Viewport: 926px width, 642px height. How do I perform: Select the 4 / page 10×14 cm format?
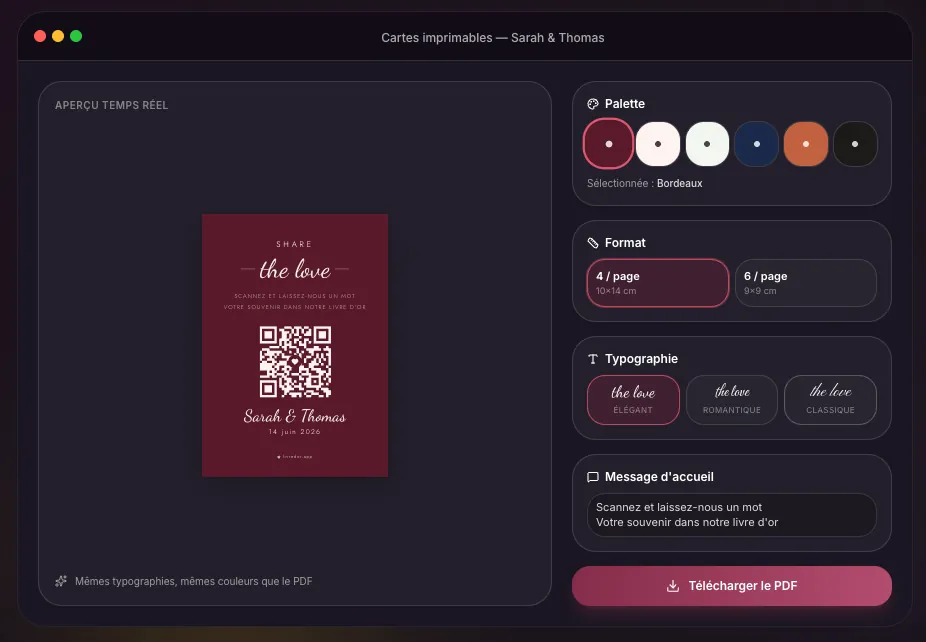658,283
